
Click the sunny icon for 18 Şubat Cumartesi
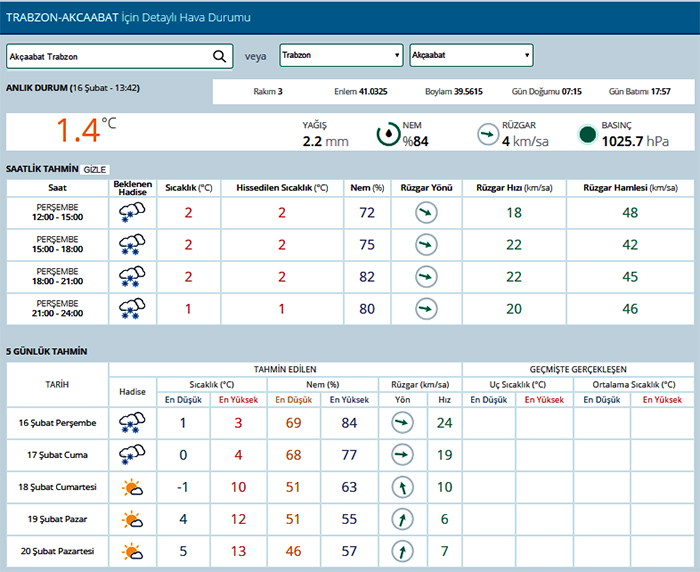click(131, 487)
